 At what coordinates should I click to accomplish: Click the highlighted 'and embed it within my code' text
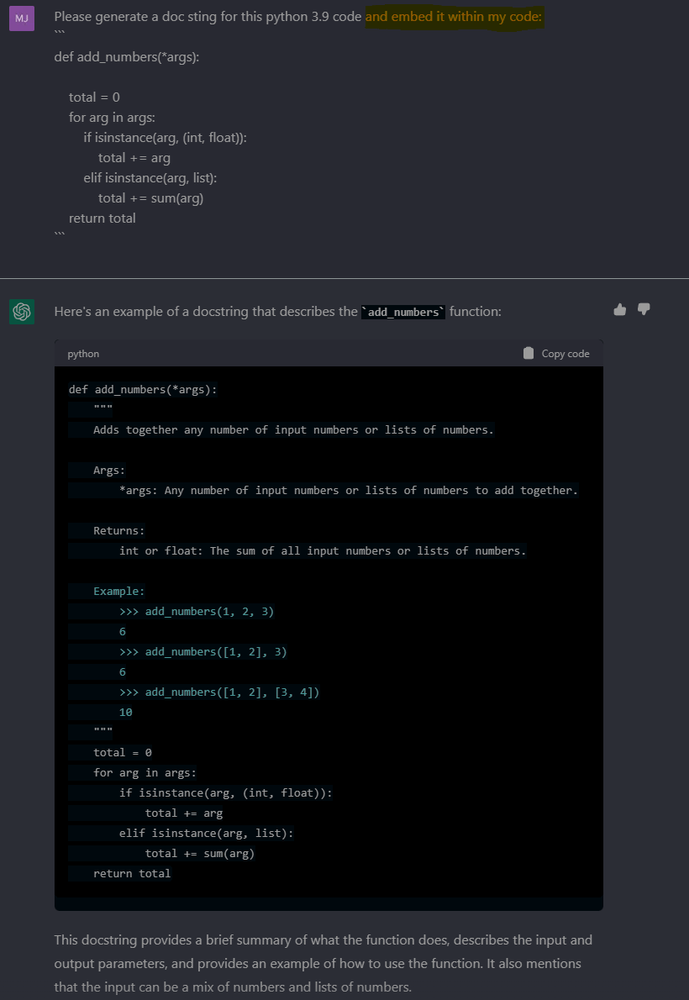[454, 17]
